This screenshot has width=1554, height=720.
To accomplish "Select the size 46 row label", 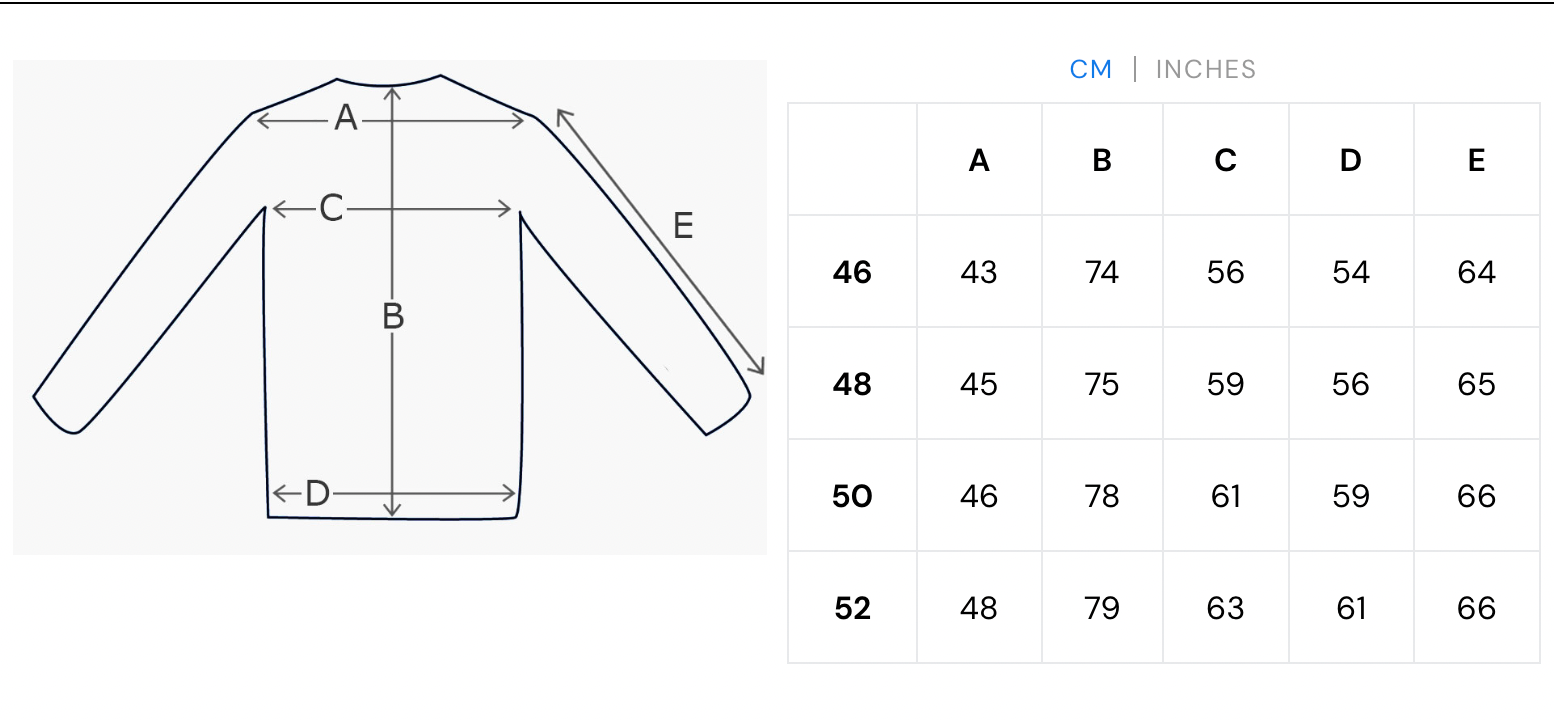I will (x=852, y=272).
